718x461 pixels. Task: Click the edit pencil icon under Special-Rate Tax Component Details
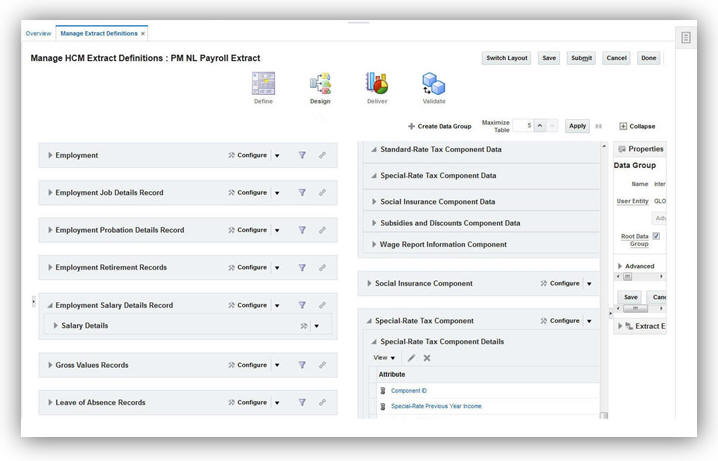[411, 358]
